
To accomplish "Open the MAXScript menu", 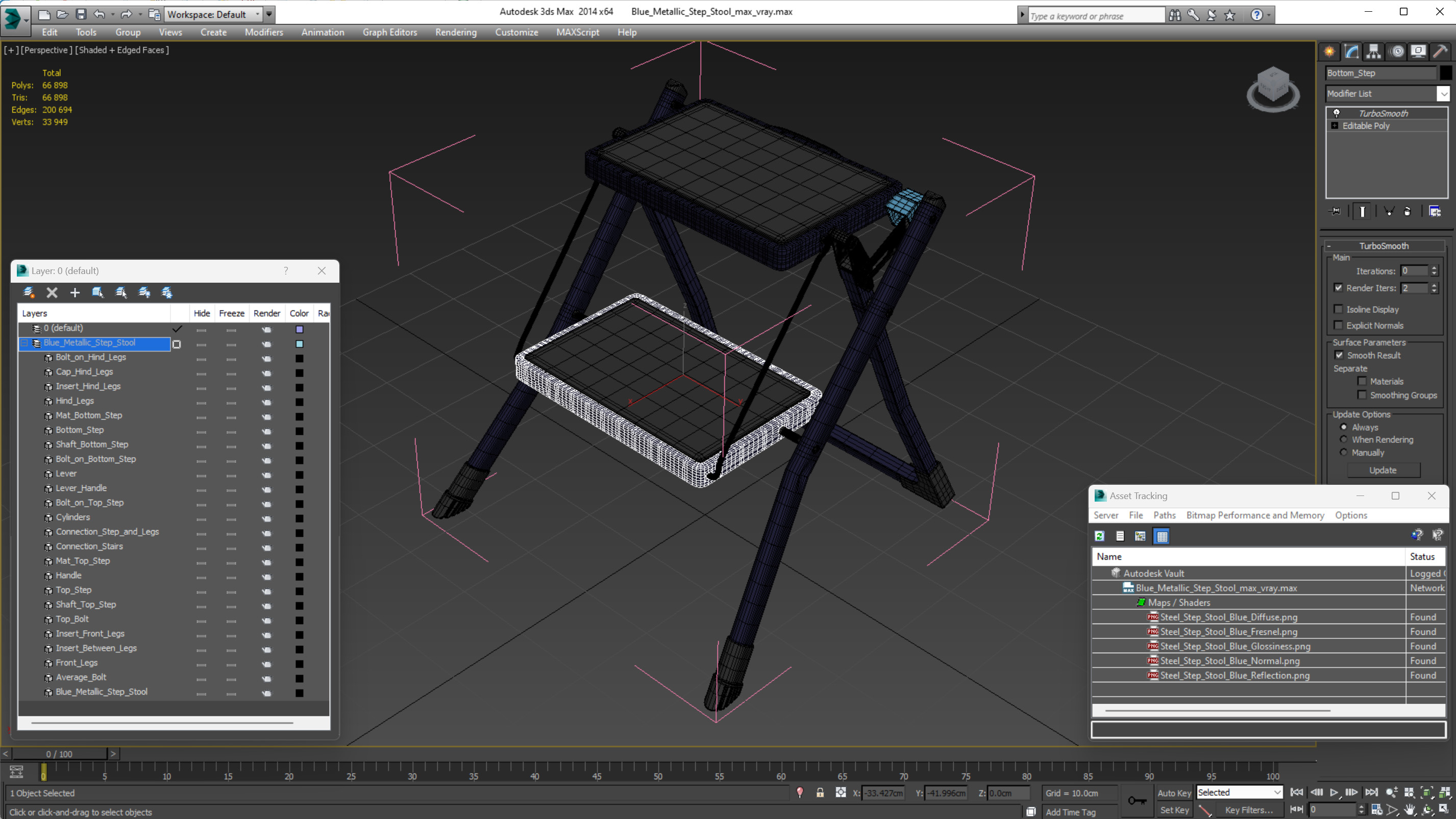I will tap(578, 32).
